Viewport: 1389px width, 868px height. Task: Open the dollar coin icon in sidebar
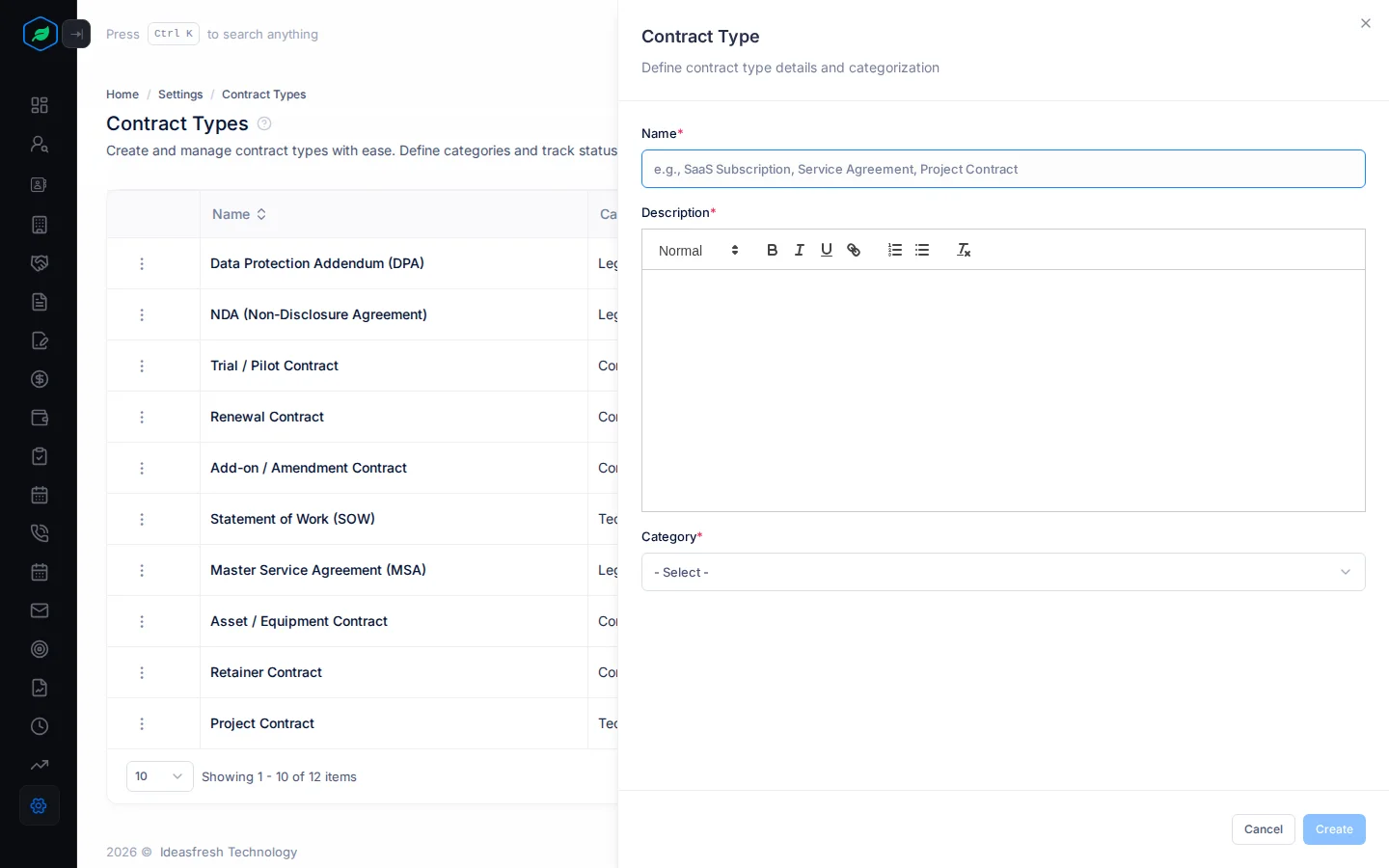click(40, 379)
